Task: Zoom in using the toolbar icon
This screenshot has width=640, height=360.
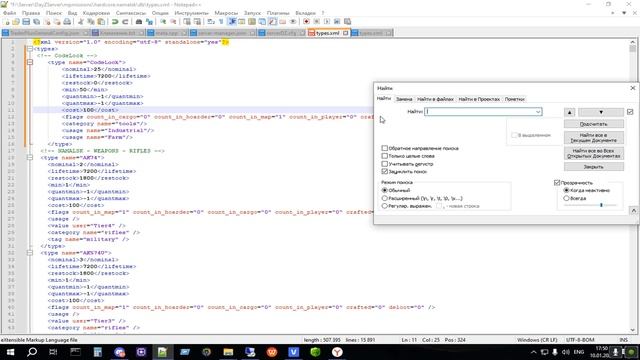Action: coord(163,22)
